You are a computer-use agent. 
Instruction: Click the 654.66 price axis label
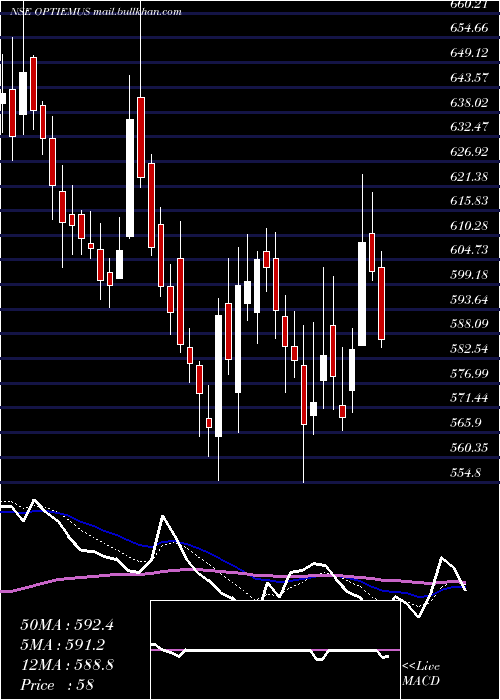click(x=469, y=28)
